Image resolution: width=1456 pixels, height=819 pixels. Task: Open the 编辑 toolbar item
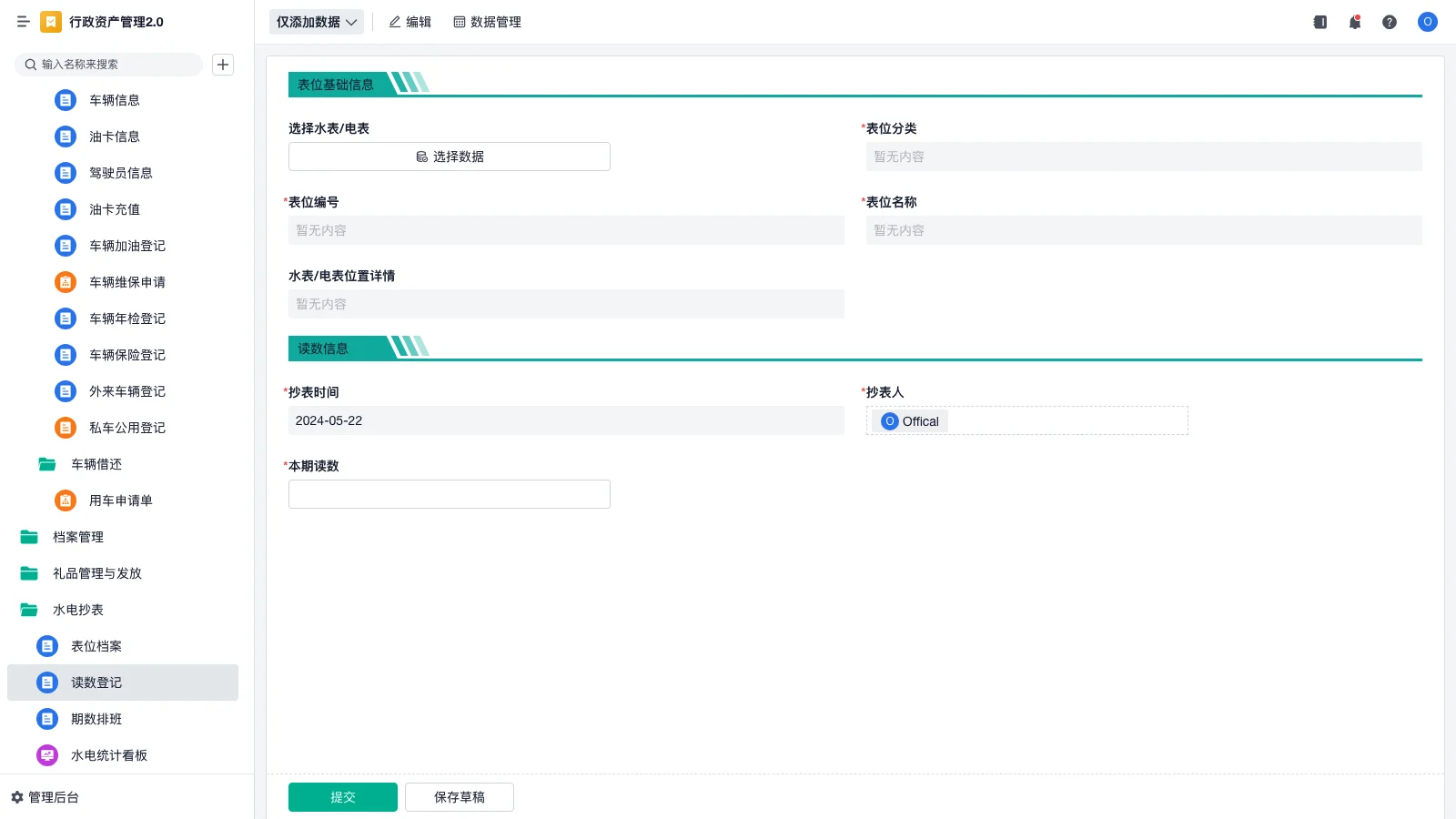[410, 22]
